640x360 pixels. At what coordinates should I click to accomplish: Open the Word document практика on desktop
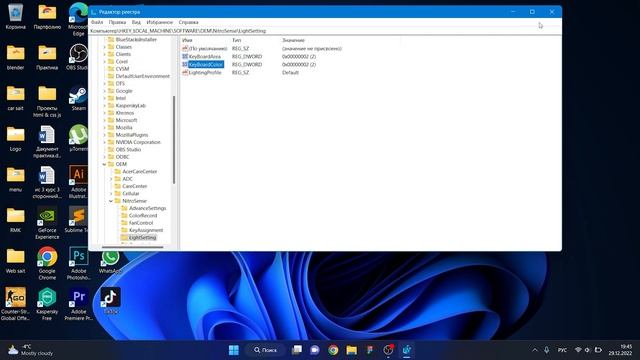coord(47,141)
